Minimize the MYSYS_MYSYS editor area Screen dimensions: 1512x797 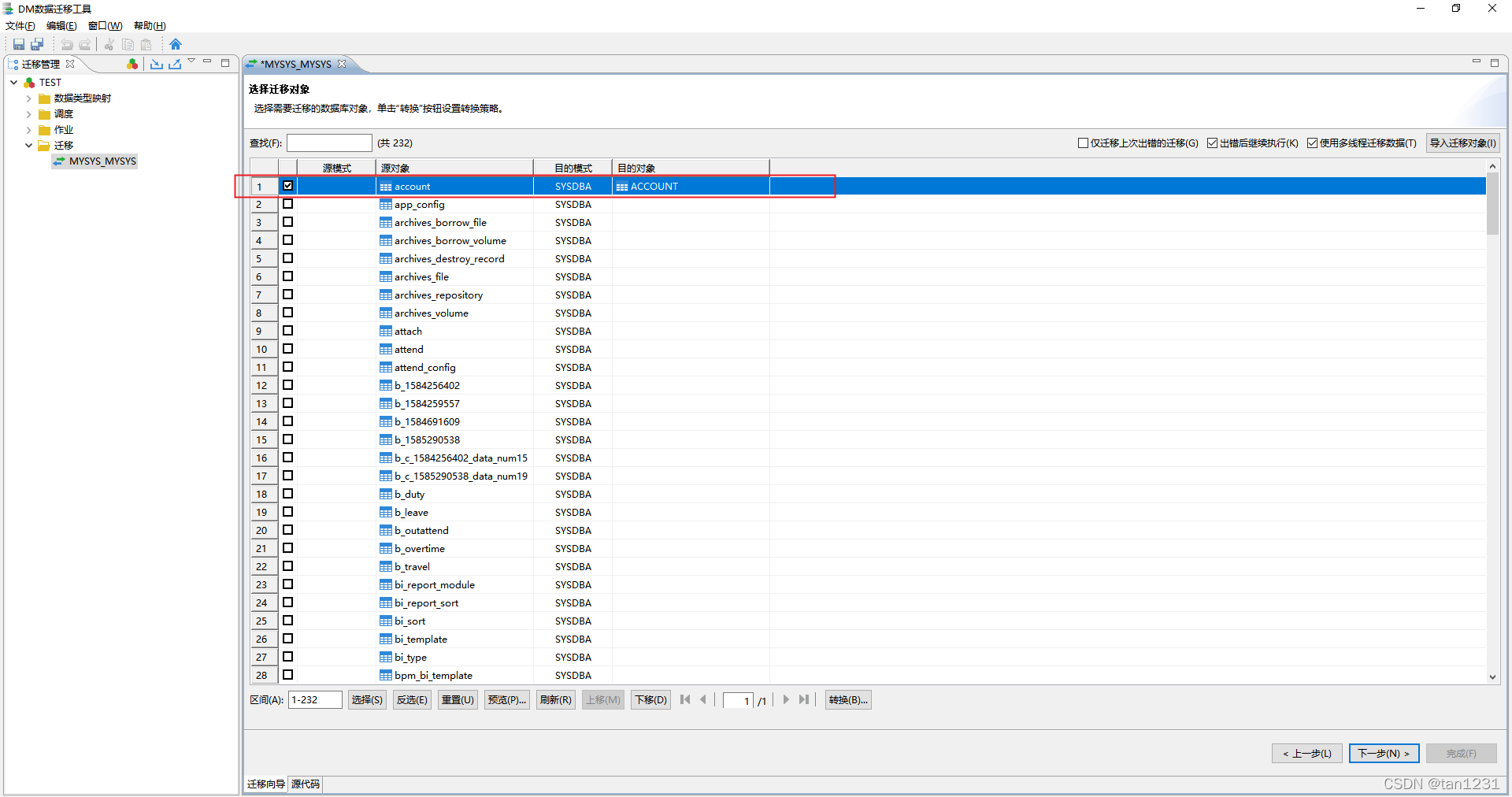[1477, 61]
